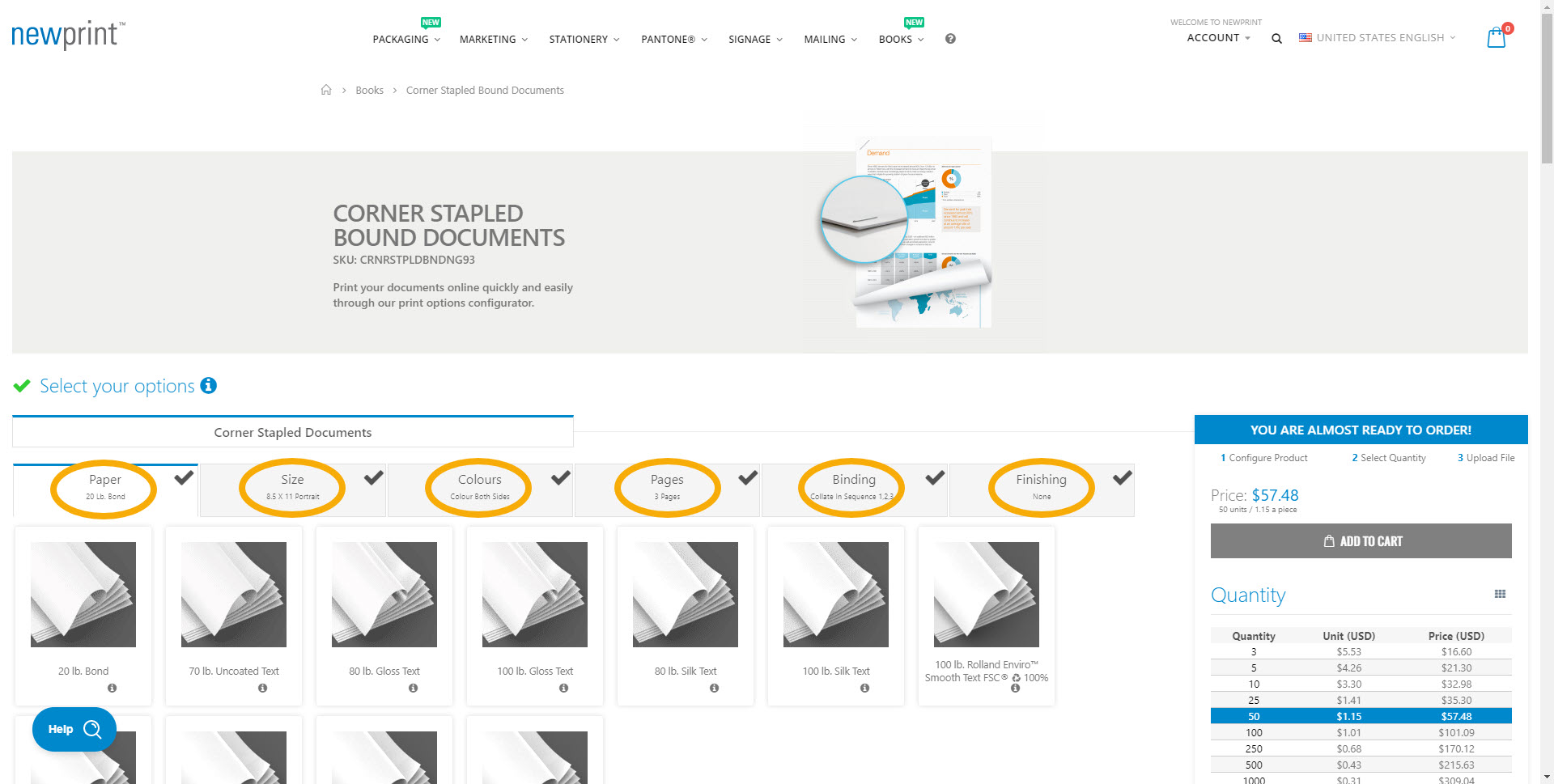This screenshot has width=1554, height=784.
Task: Choose the 70 lb. Uncoated Text thumbnail
Action: [234, 595]
